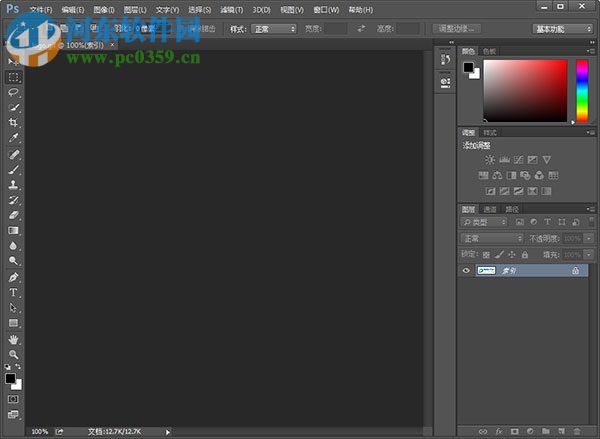600x439 pixels.
Task: Delete layer using the trash icon
Action: [577, 431]
